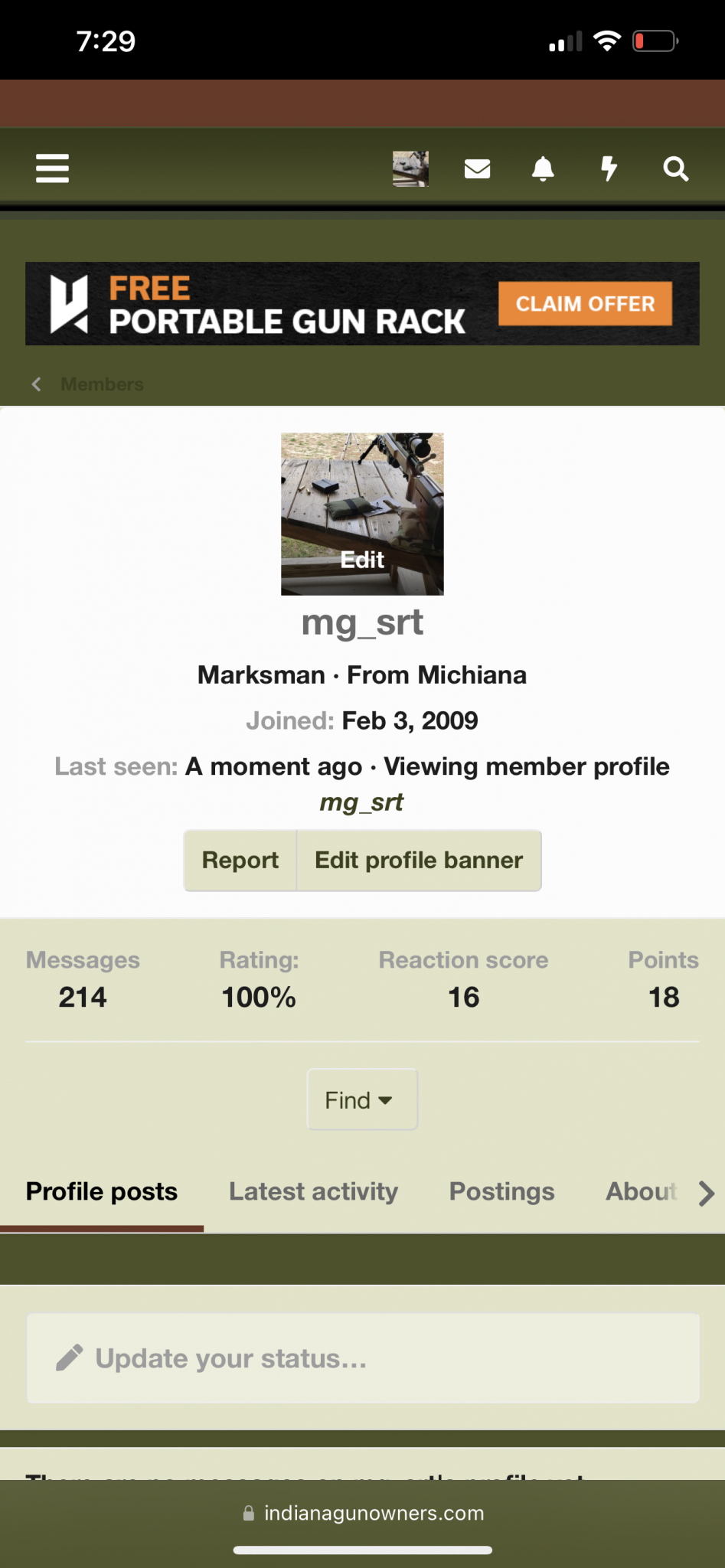Image resolution: width=725 pixels, height=1568 pixels.
Task: Show the About tab
Action: tap(641, 1191)
